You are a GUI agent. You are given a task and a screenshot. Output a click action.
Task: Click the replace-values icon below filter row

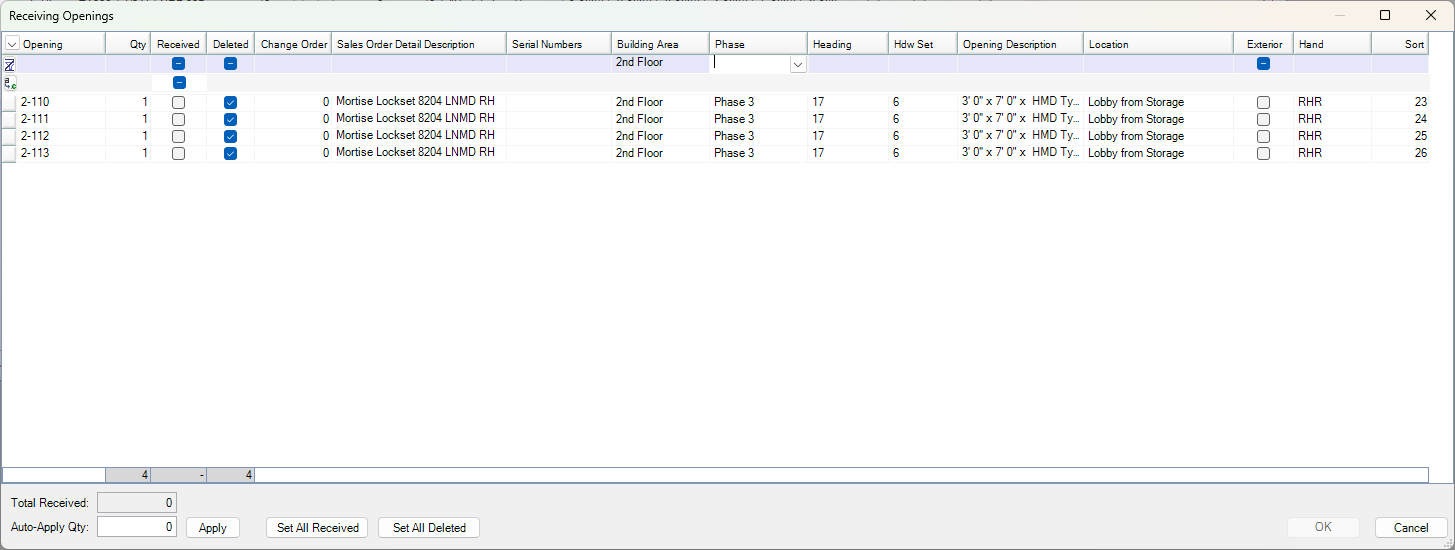[10, 83]
